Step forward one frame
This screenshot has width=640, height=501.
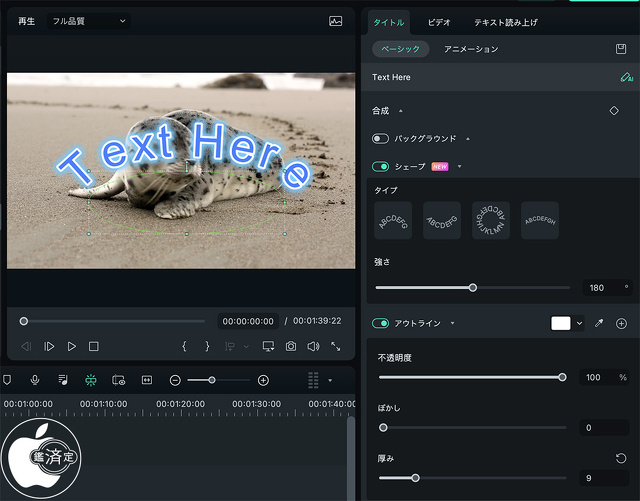click(x=49, y=347)
